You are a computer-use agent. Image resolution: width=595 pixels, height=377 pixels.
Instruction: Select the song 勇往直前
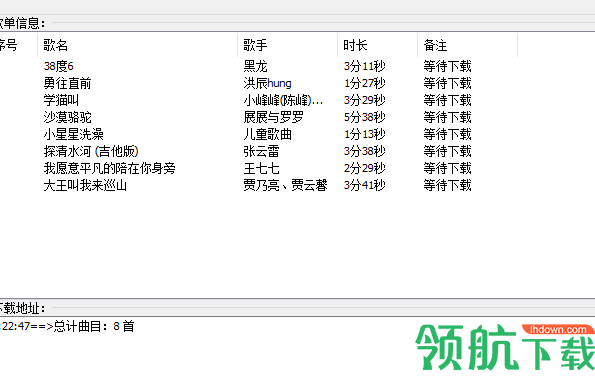[x=67, y=83]
